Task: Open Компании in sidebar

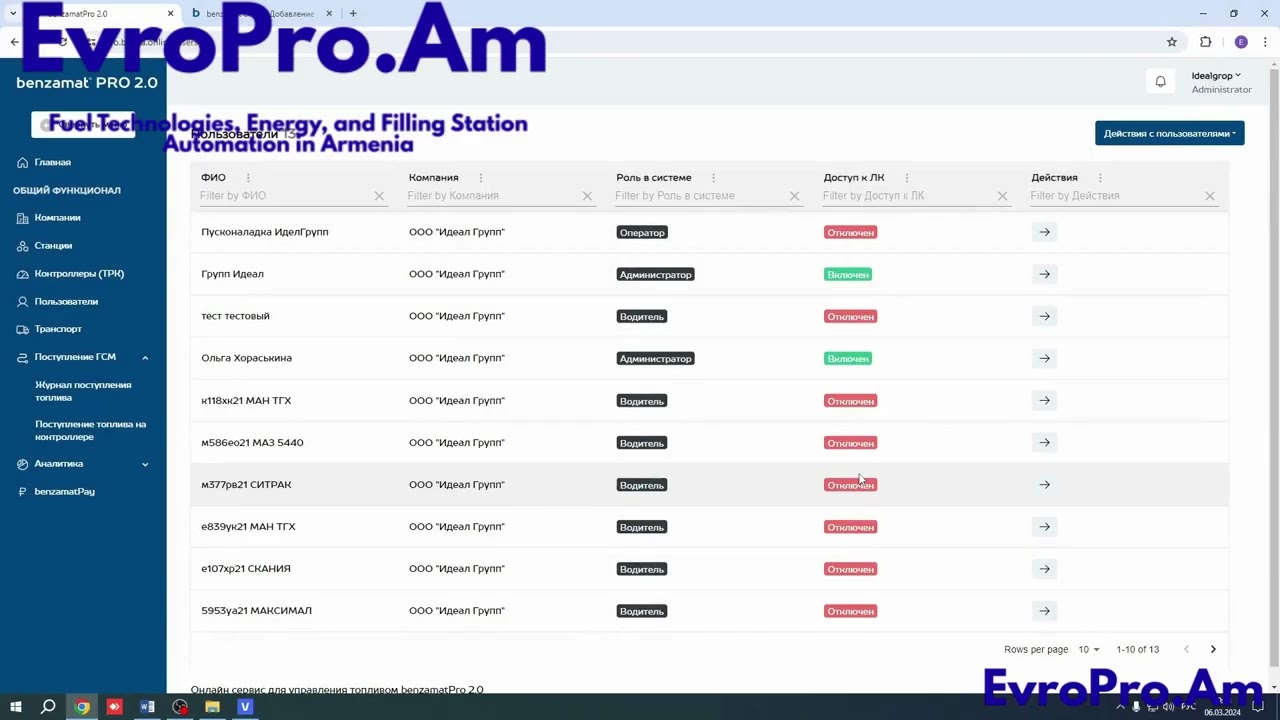Action: [x=57, y=218]
